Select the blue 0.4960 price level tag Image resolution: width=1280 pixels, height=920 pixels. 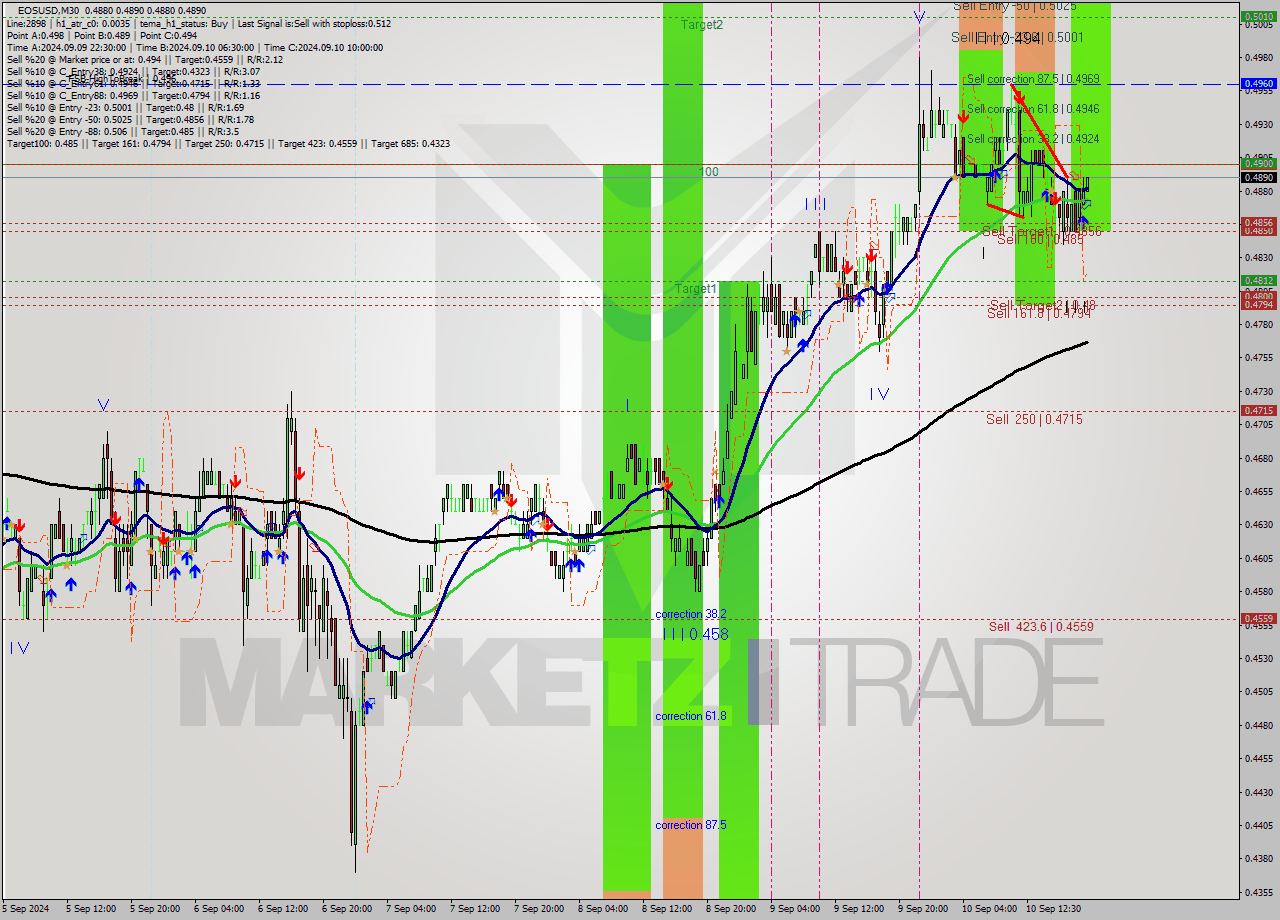tap(1257, 84)
